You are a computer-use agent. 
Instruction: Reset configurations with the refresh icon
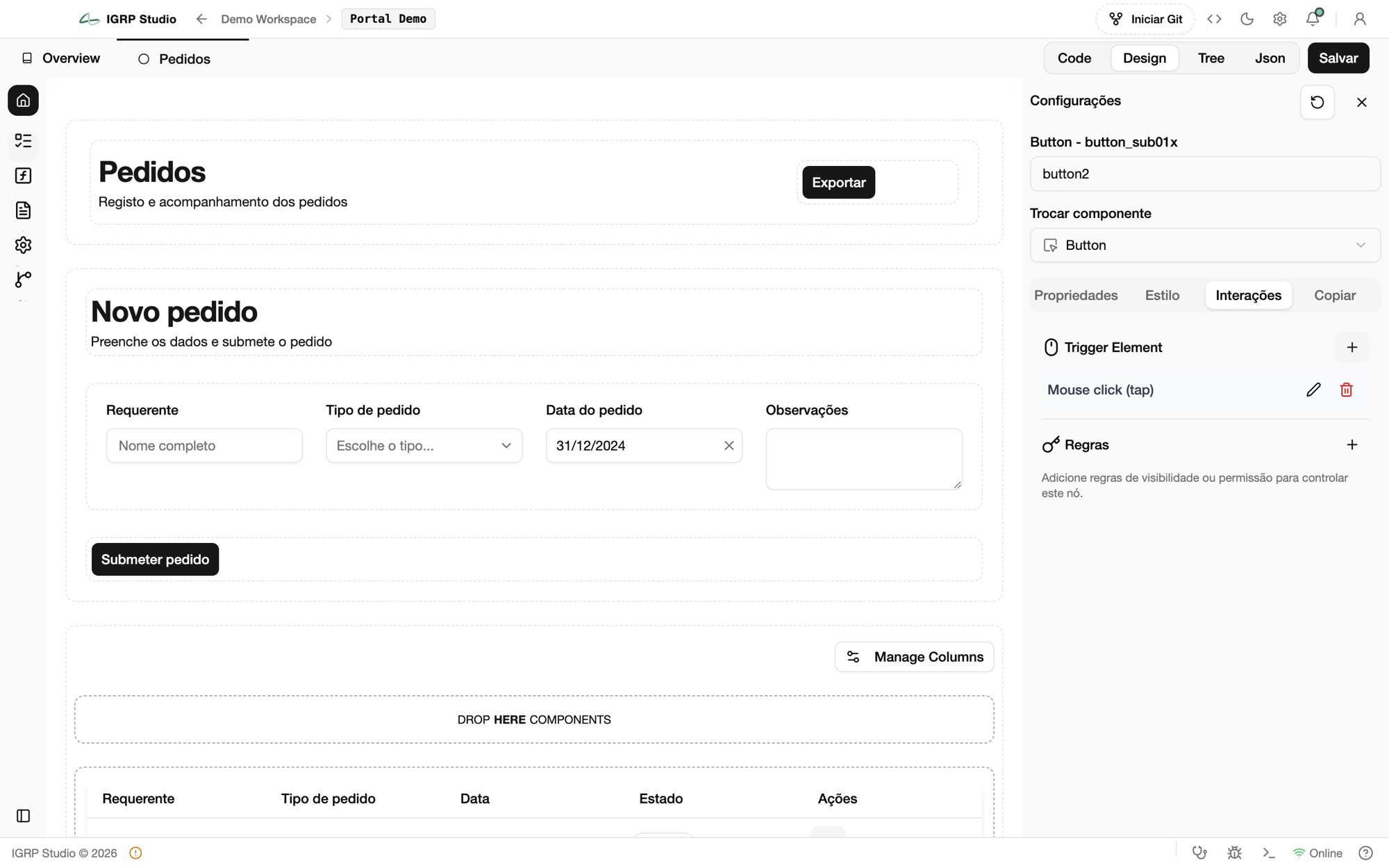1317,102
